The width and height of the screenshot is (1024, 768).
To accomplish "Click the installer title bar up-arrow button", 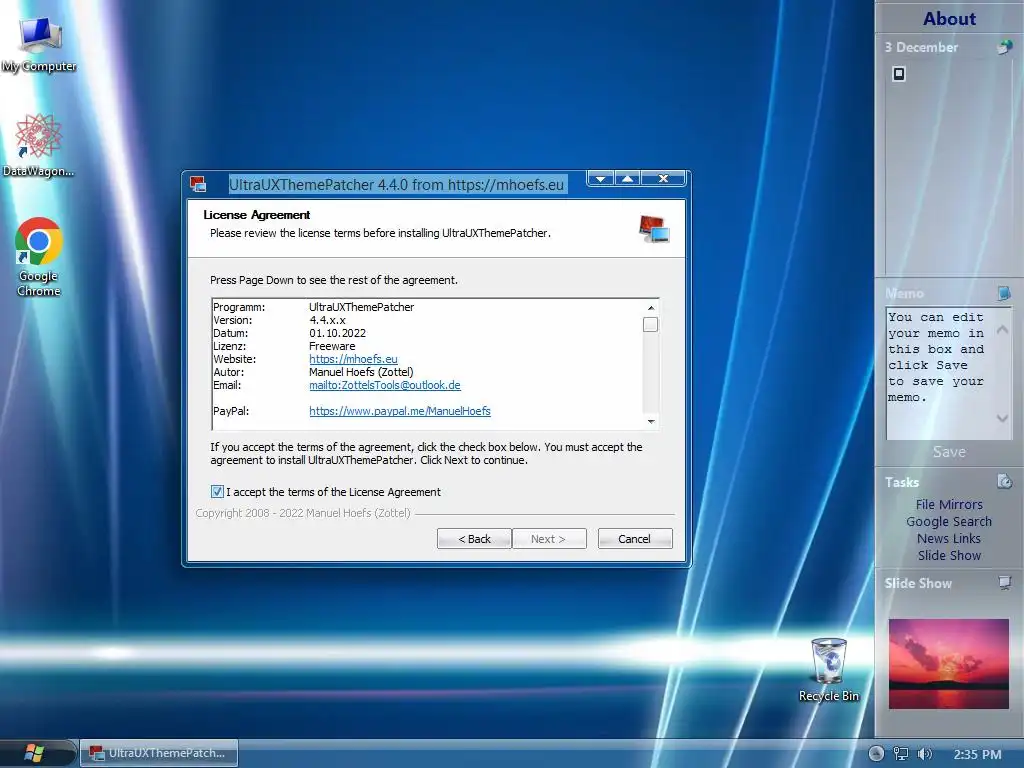I will (627, 178).
